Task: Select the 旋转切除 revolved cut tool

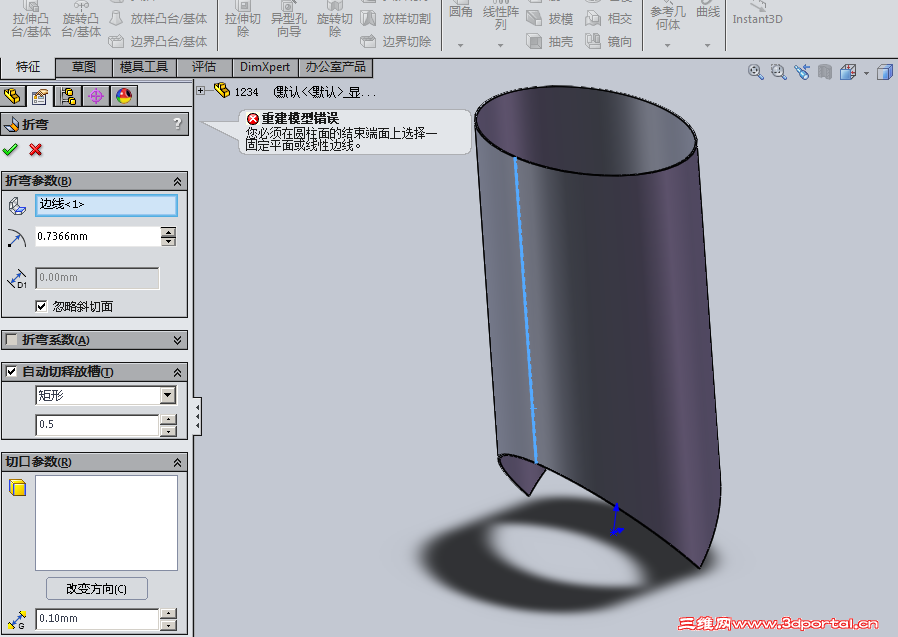Action: pos(334,19)
